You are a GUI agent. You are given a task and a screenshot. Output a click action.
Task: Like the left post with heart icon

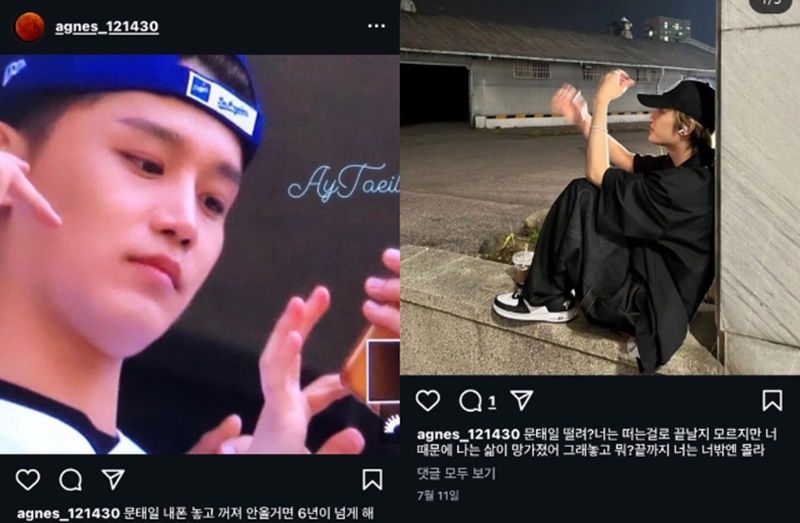point(28,480)
